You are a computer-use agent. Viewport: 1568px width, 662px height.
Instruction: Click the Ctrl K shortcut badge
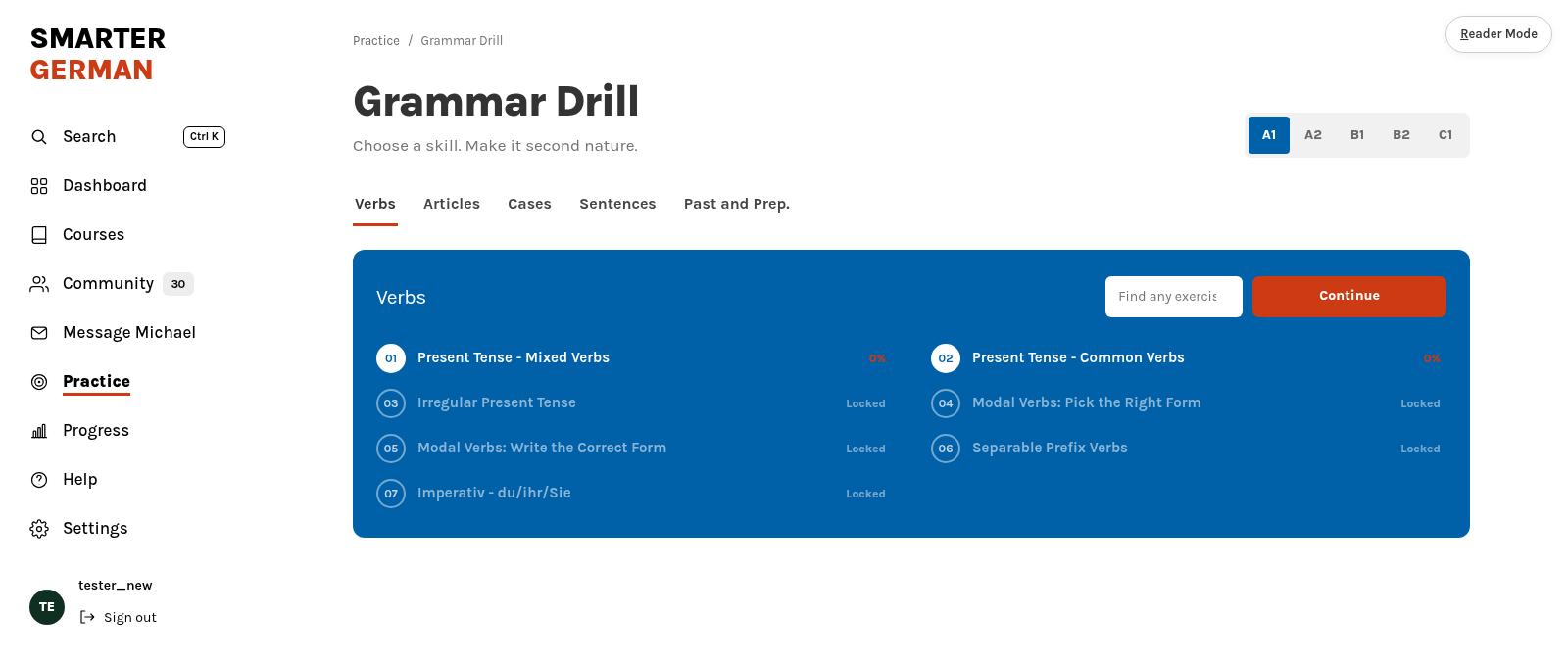point(204,137)
